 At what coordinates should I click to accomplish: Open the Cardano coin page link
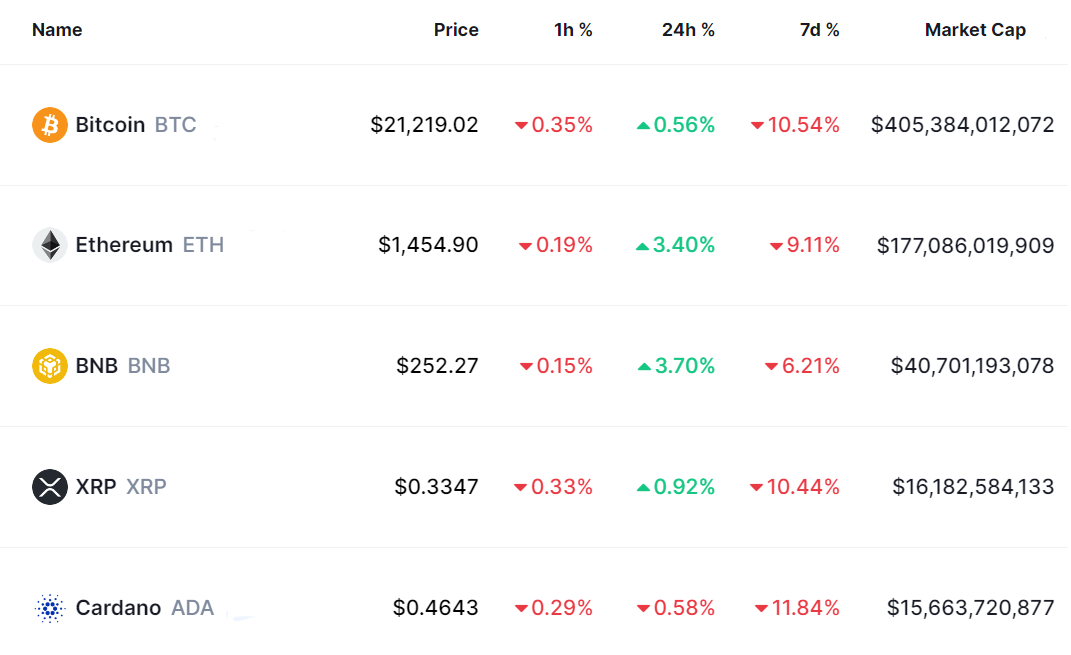[118, 608]
